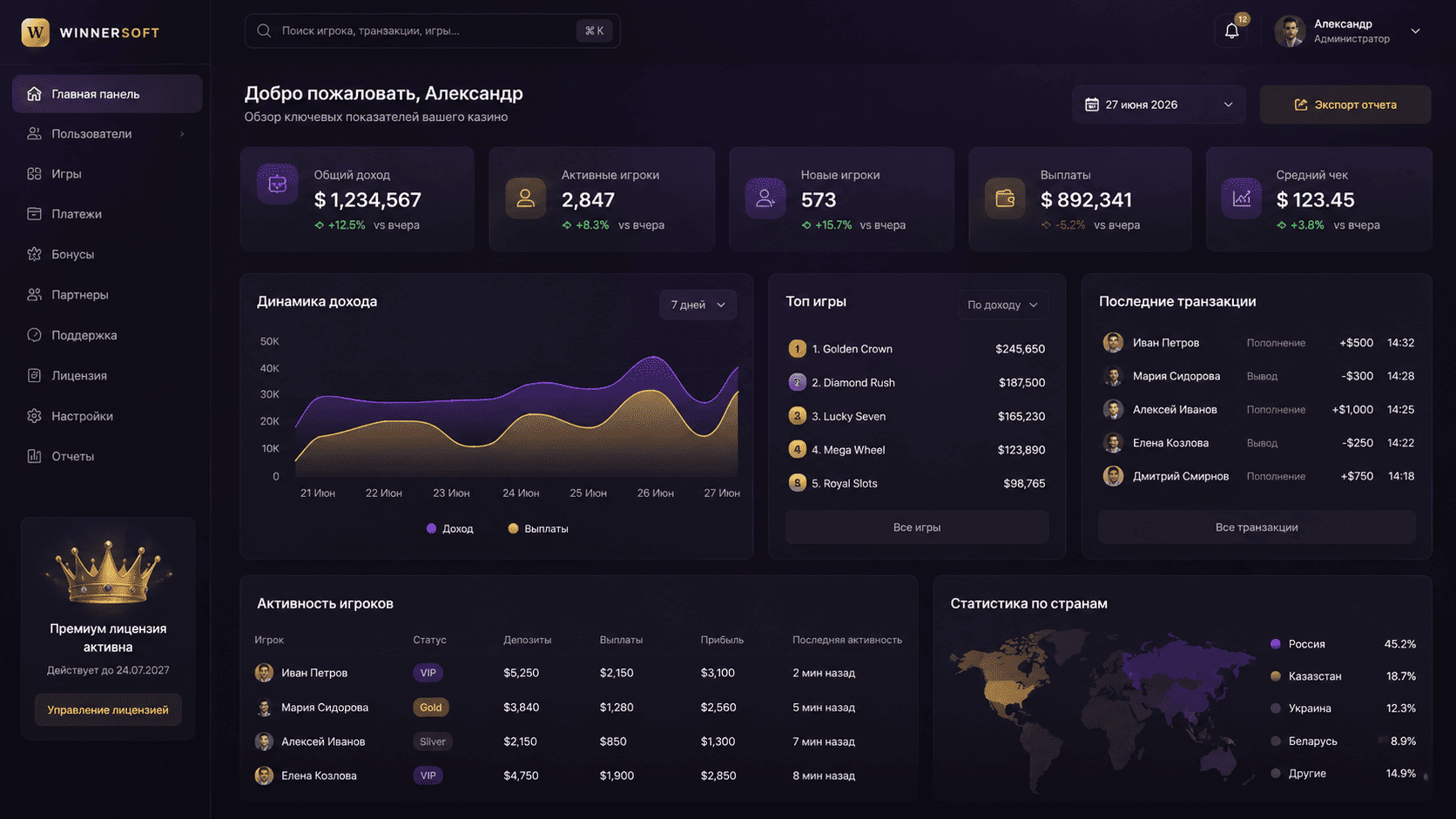Click the golden crown license image
Viewport: 1456px width, 819px height.
(108, 571)
